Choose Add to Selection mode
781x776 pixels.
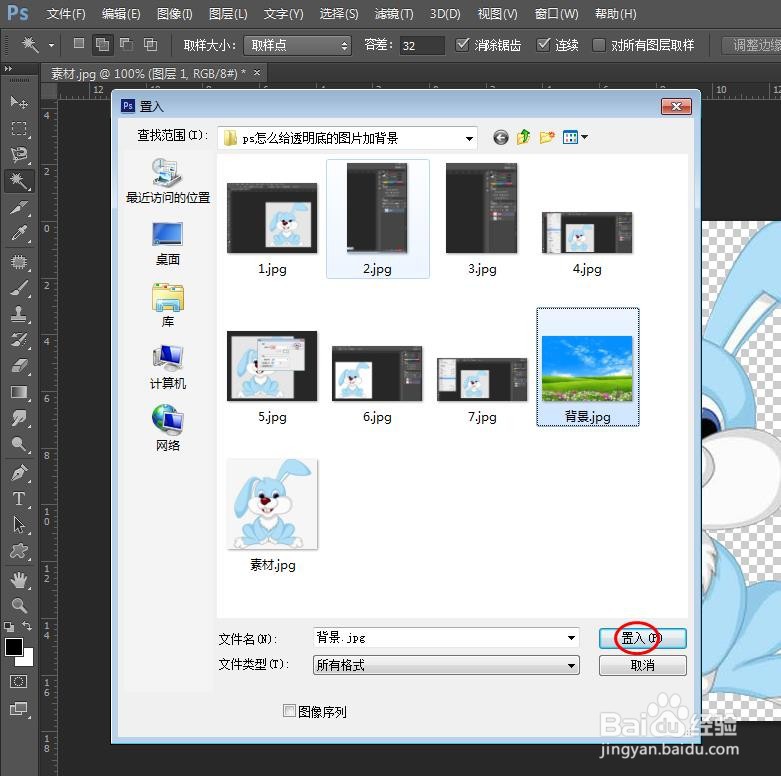(x=103, y=45)
